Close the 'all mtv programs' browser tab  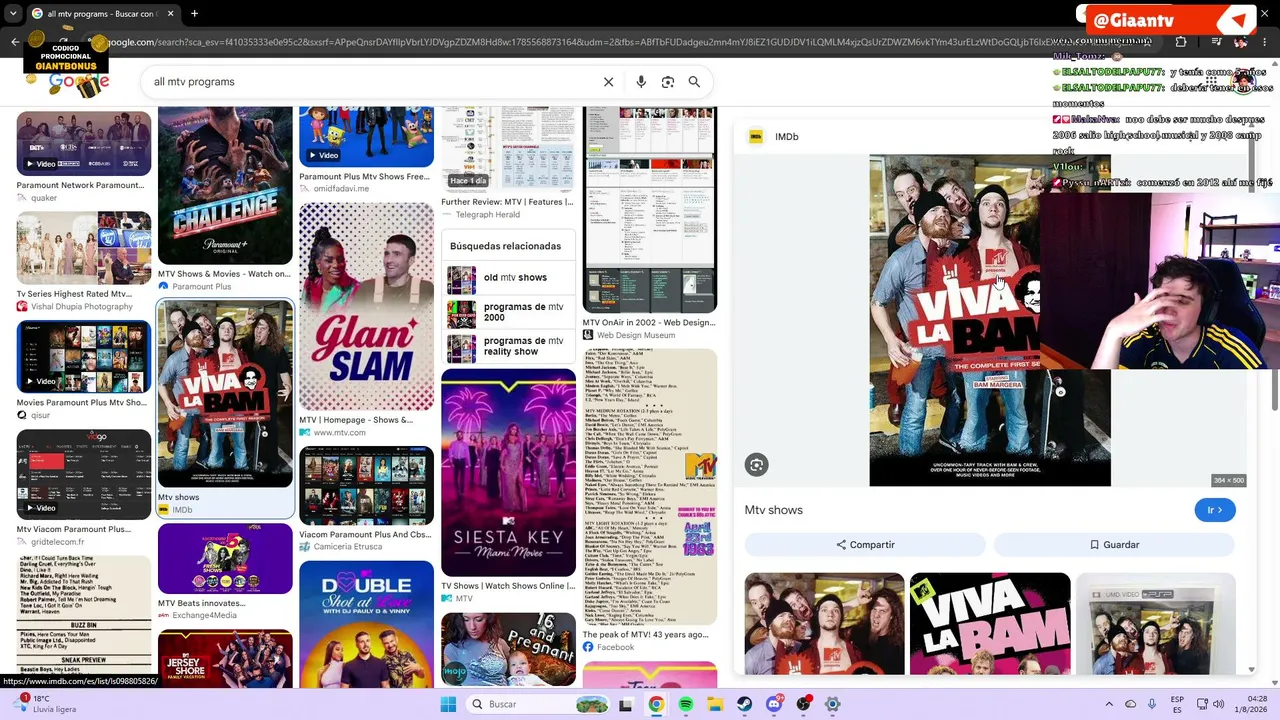click(170, 14)
